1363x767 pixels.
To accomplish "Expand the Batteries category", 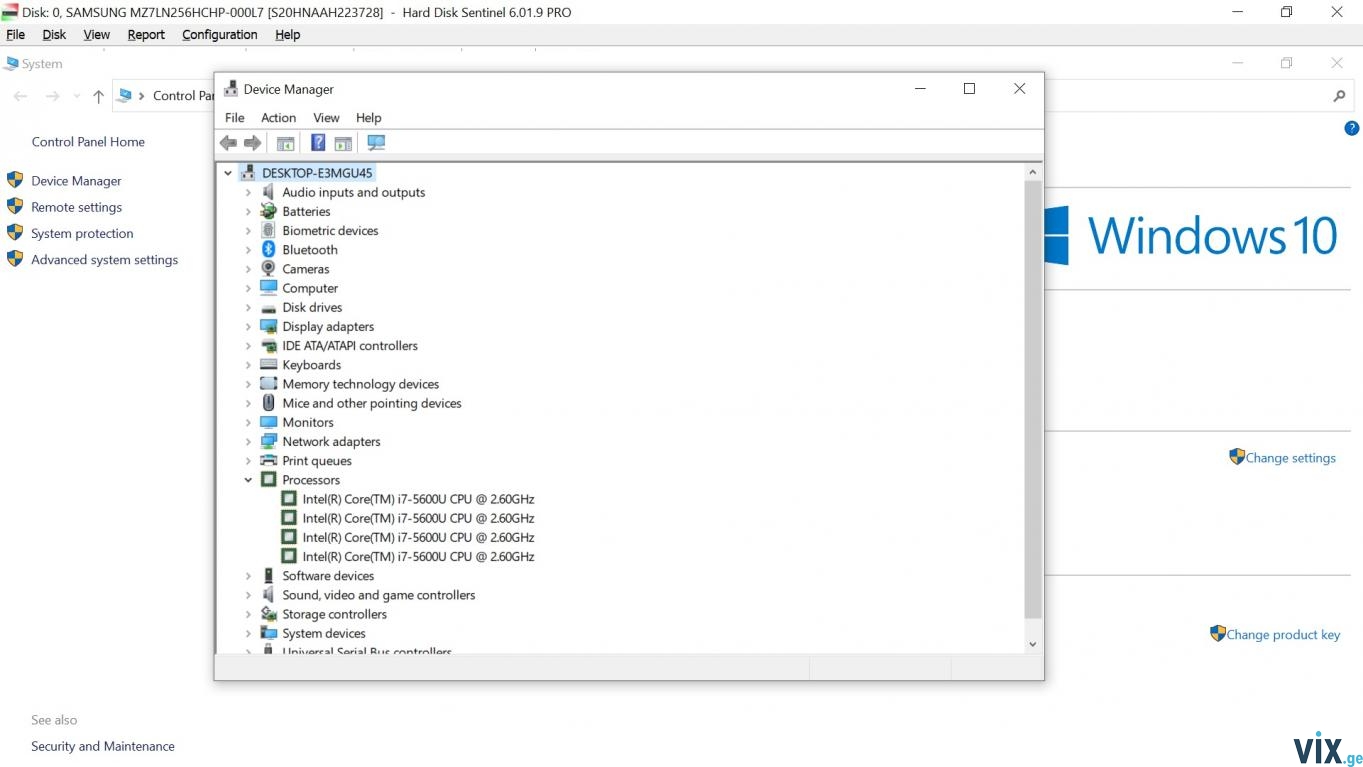I will coord(248,211).
